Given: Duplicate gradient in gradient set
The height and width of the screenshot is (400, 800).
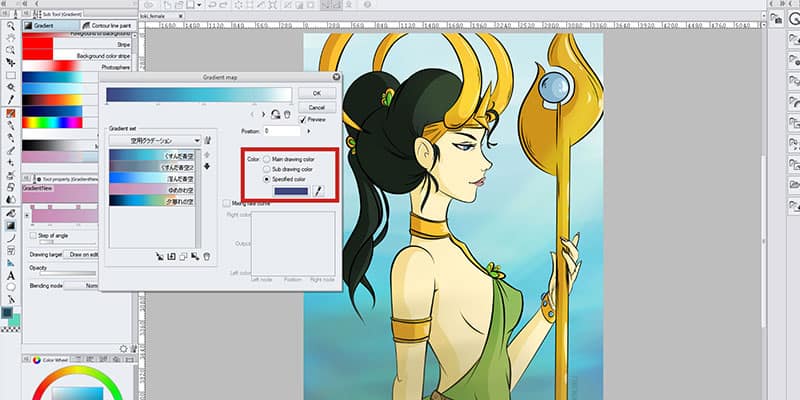Looking at the screenshot, I should tap(183, 256).
